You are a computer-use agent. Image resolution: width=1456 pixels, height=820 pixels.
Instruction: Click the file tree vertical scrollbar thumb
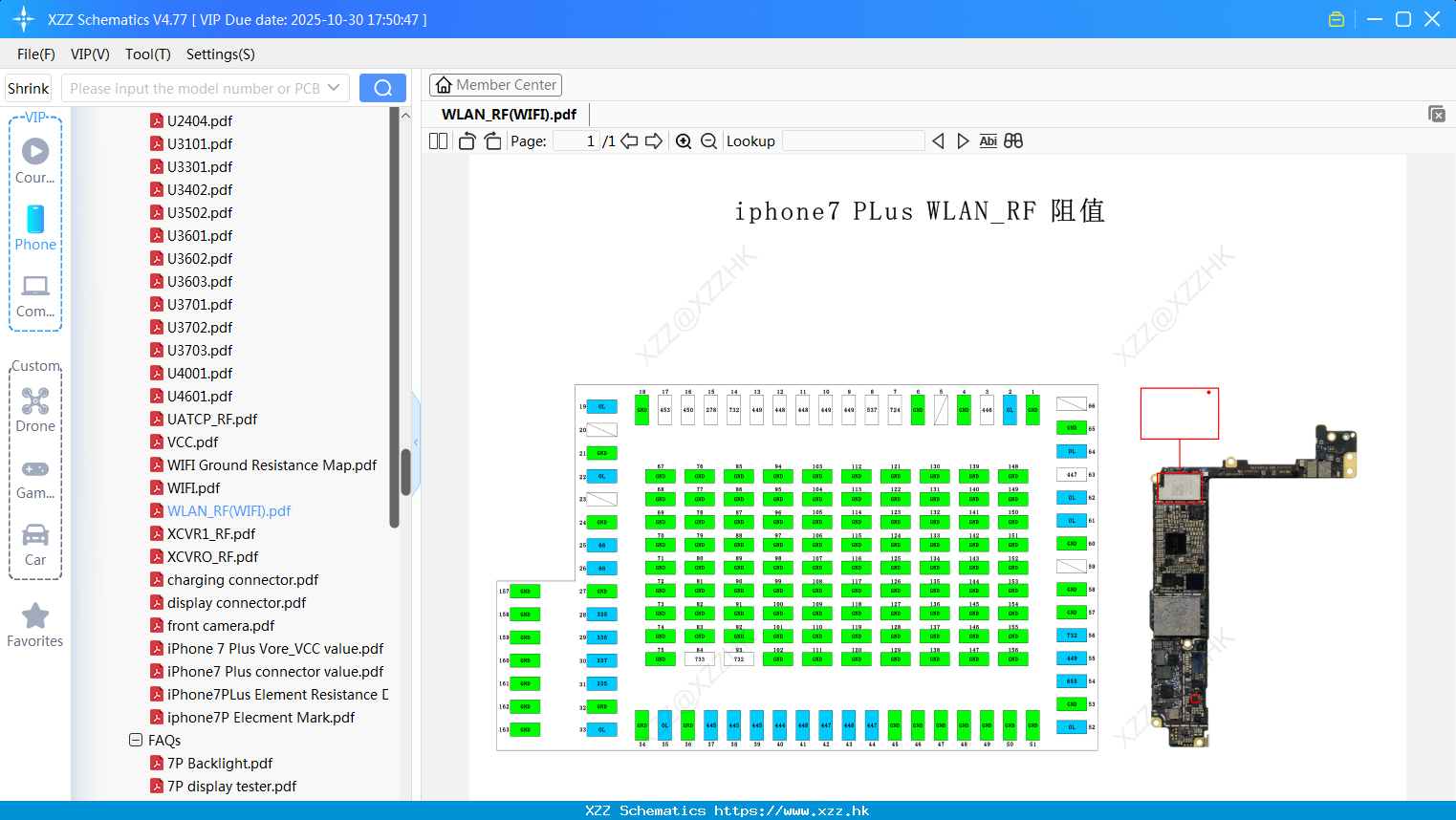click(x=405, y=472)
